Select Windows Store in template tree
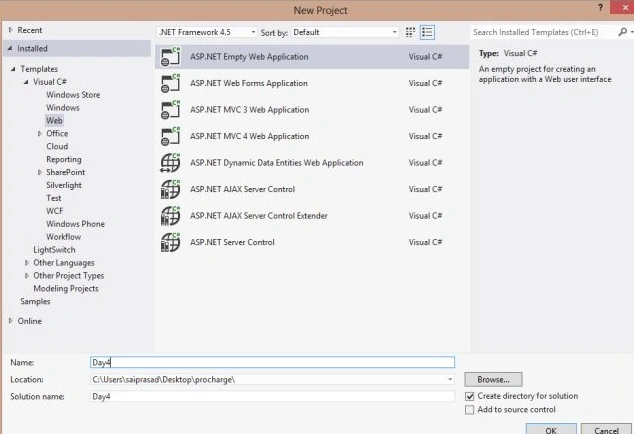 point(73,95)
